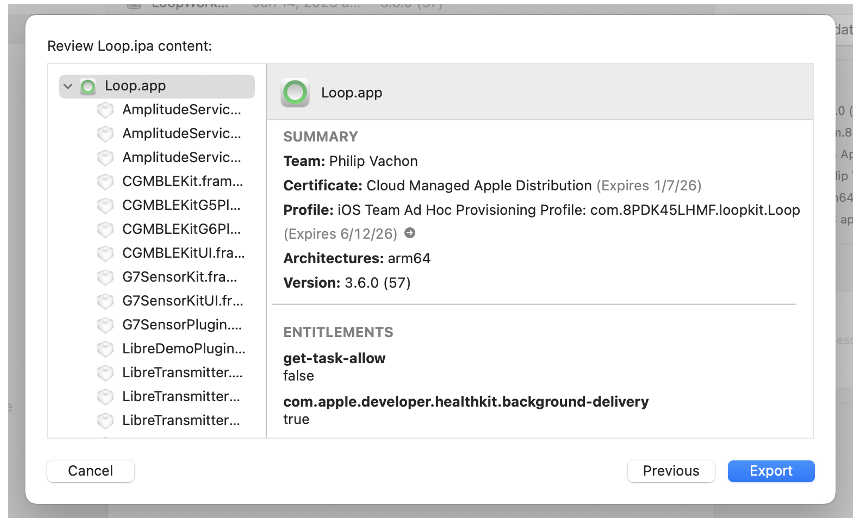Click the framework icon beside G7SensorKit.fra...

tap(105, 277)
